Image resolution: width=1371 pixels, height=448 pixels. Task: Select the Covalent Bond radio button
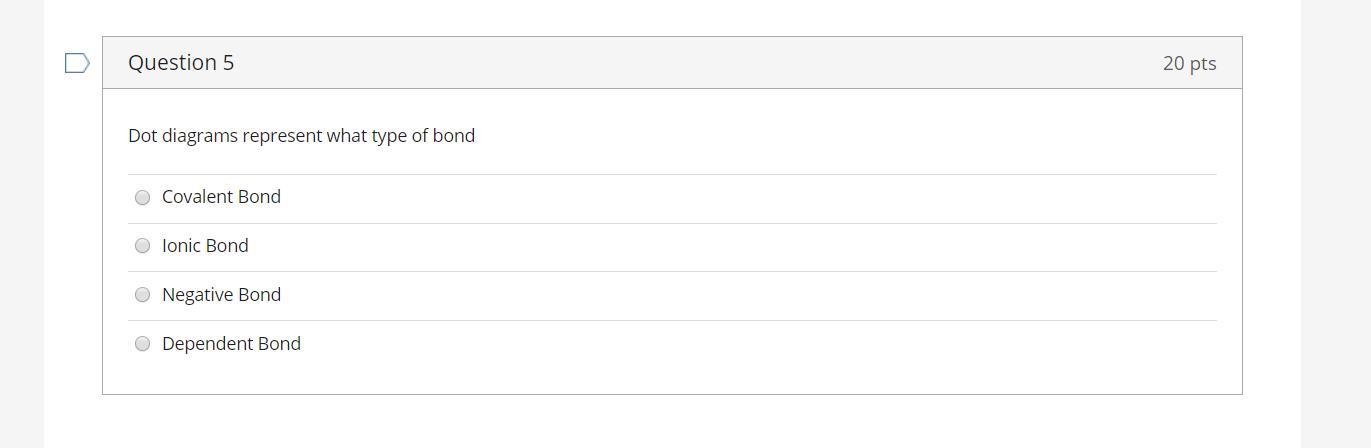(x=142, y=198)
